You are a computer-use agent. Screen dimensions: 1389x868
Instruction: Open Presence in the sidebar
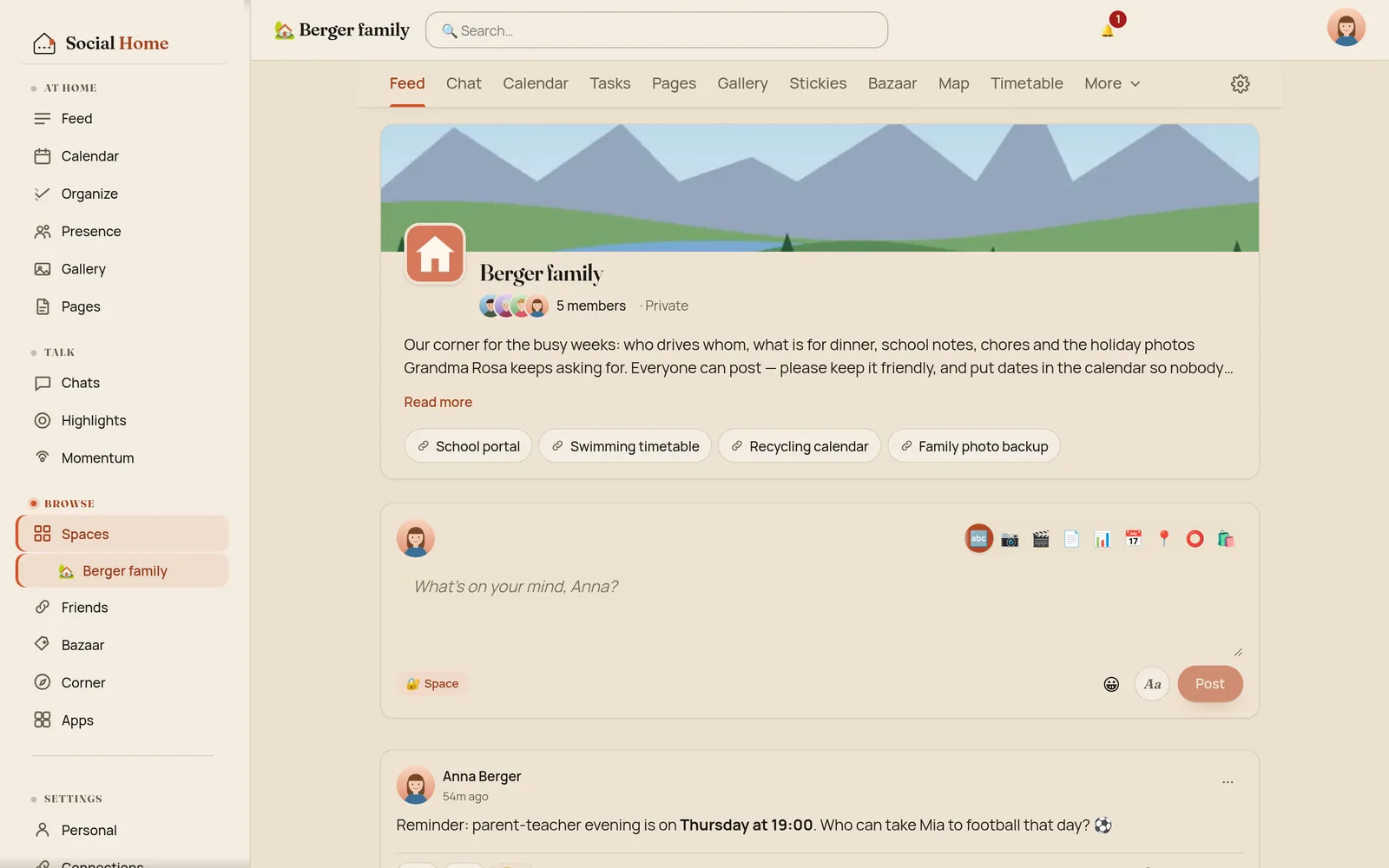122,232
